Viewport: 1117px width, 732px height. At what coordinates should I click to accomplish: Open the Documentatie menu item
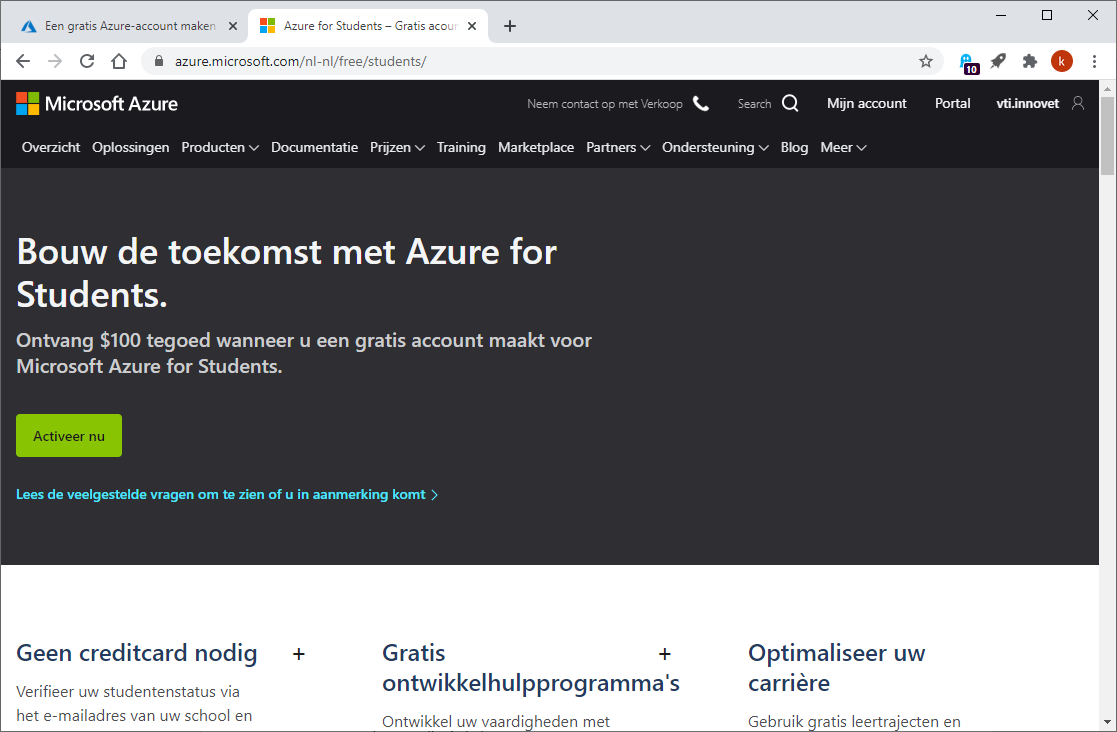coord(314,147)
